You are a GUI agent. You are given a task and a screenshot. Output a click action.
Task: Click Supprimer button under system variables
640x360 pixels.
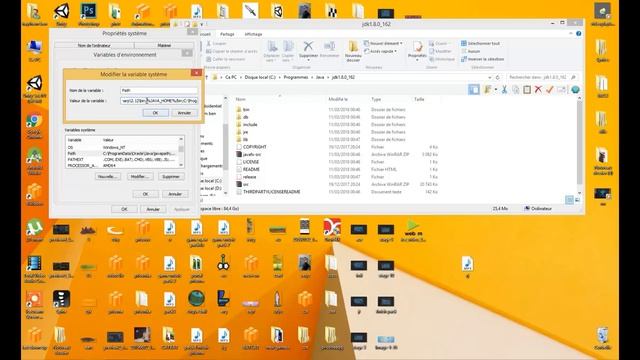coord(171,176)
